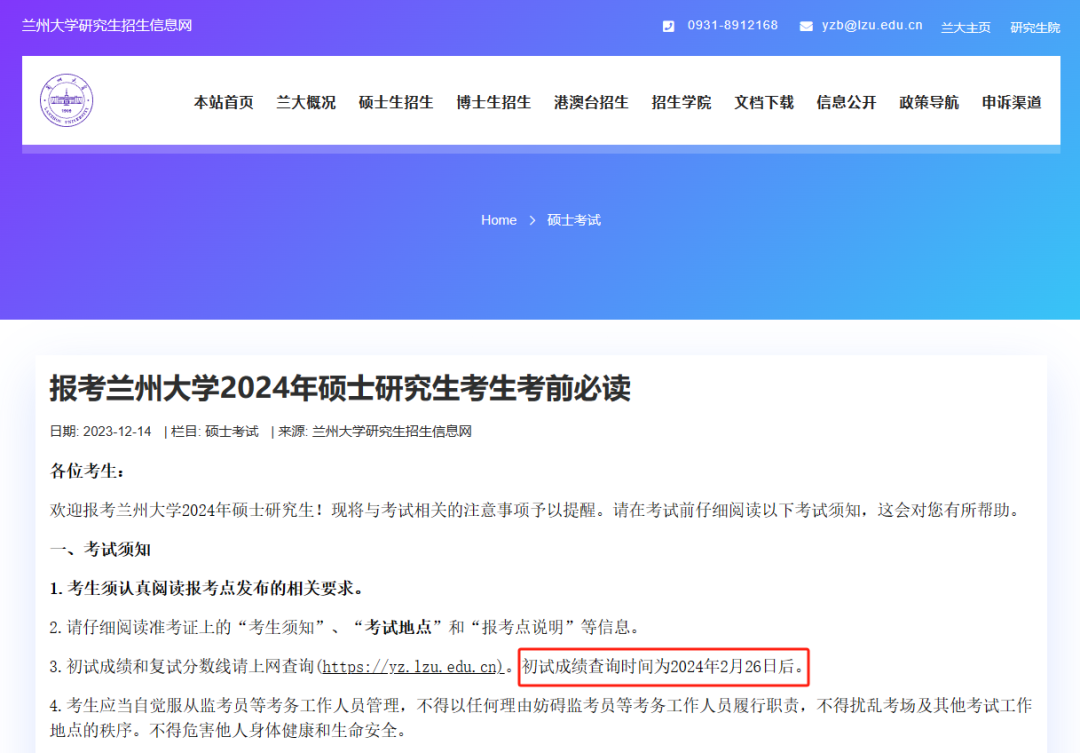Viewport: 1080px width, 753px height.
Task: Click the phone icon in header
Action: (x=668, y=26)
